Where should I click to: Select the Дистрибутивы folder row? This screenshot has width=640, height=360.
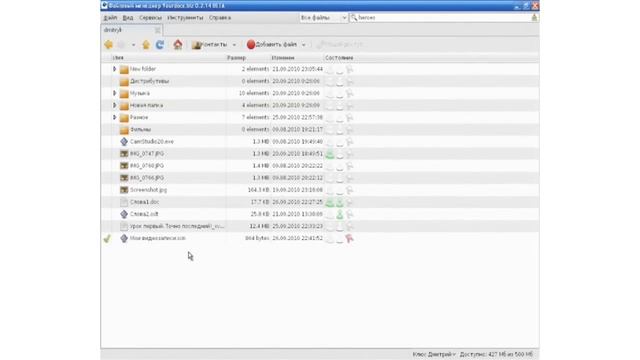(x=320, y=81)
